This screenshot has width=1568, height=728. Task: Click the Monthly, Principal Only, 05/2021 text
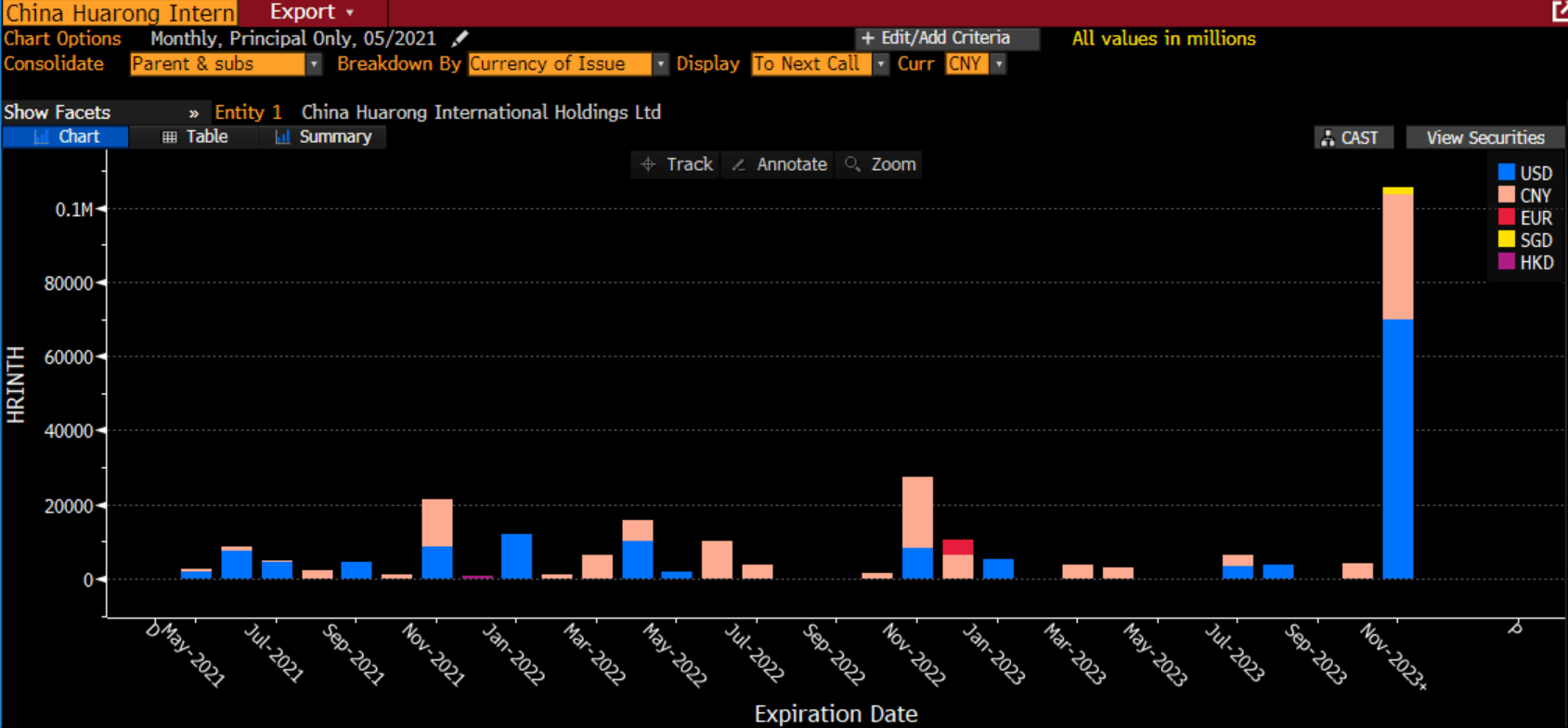pyautogui.click(x=293, y=38)
